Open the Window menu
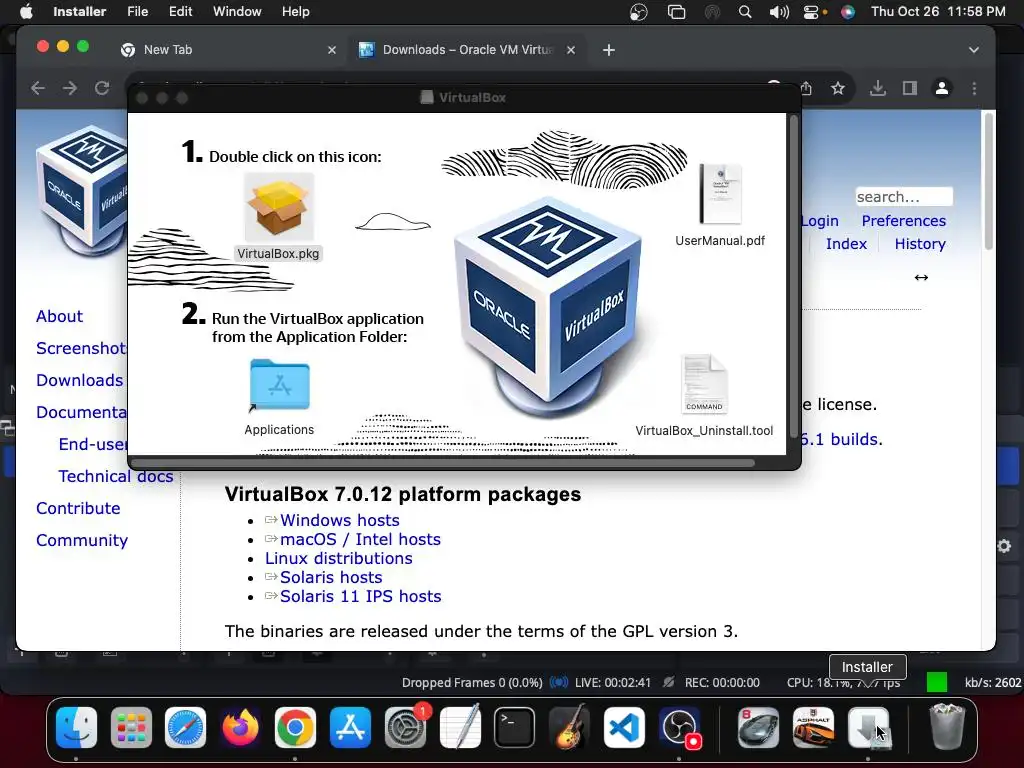 coord(237,12)
